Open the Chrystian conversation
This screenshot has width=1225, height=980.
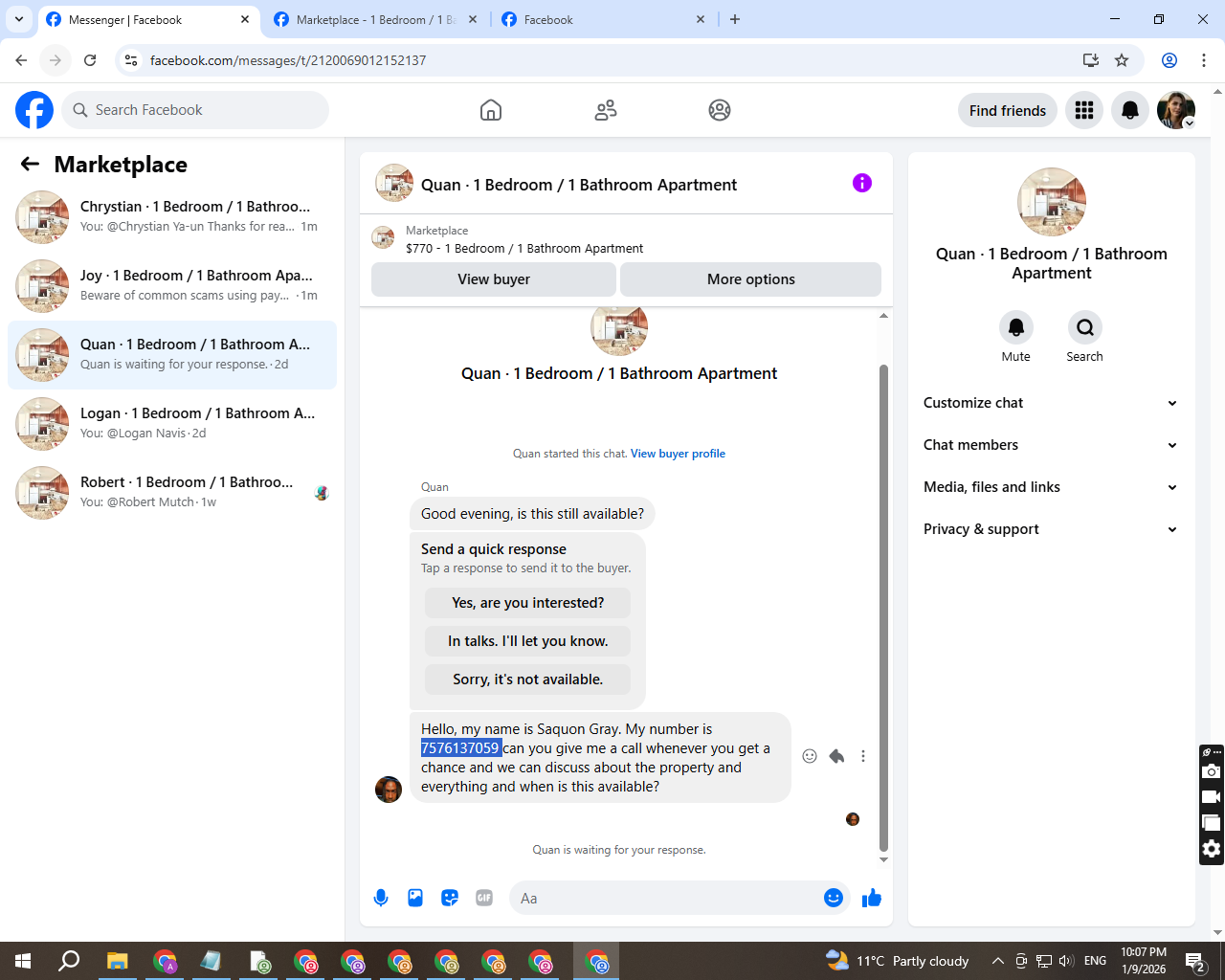[x=172, y=217]
